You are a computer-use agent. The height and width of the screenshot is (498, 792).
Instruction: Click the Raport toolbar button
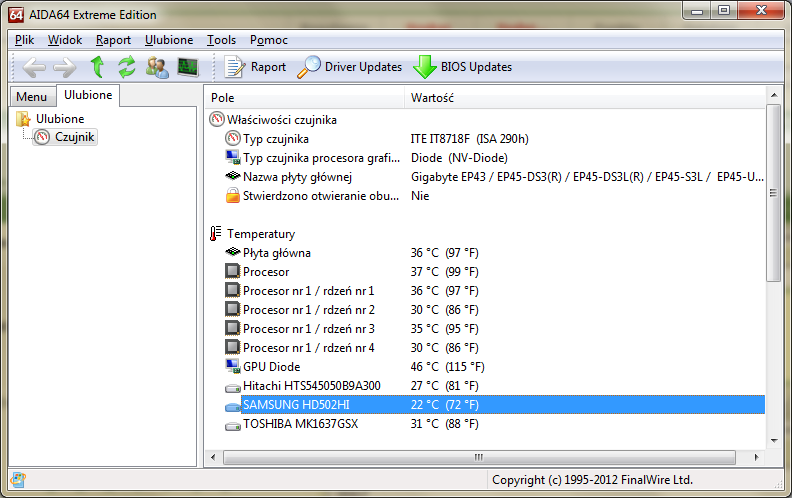pyautogui.click(x=255, y=67)
